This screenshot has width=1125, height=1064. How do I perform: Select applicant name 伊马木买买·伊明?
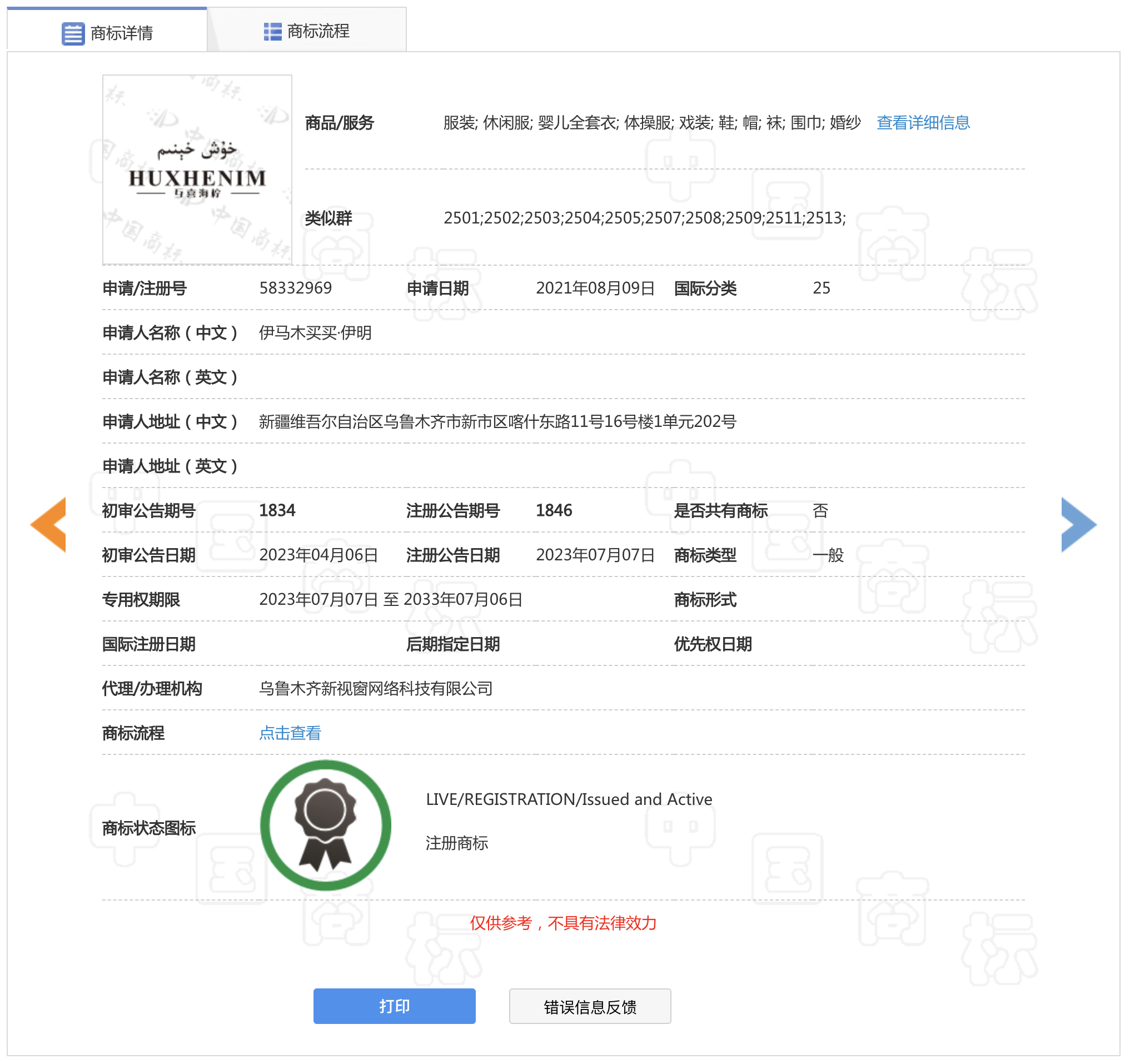[x=315, y=332]
